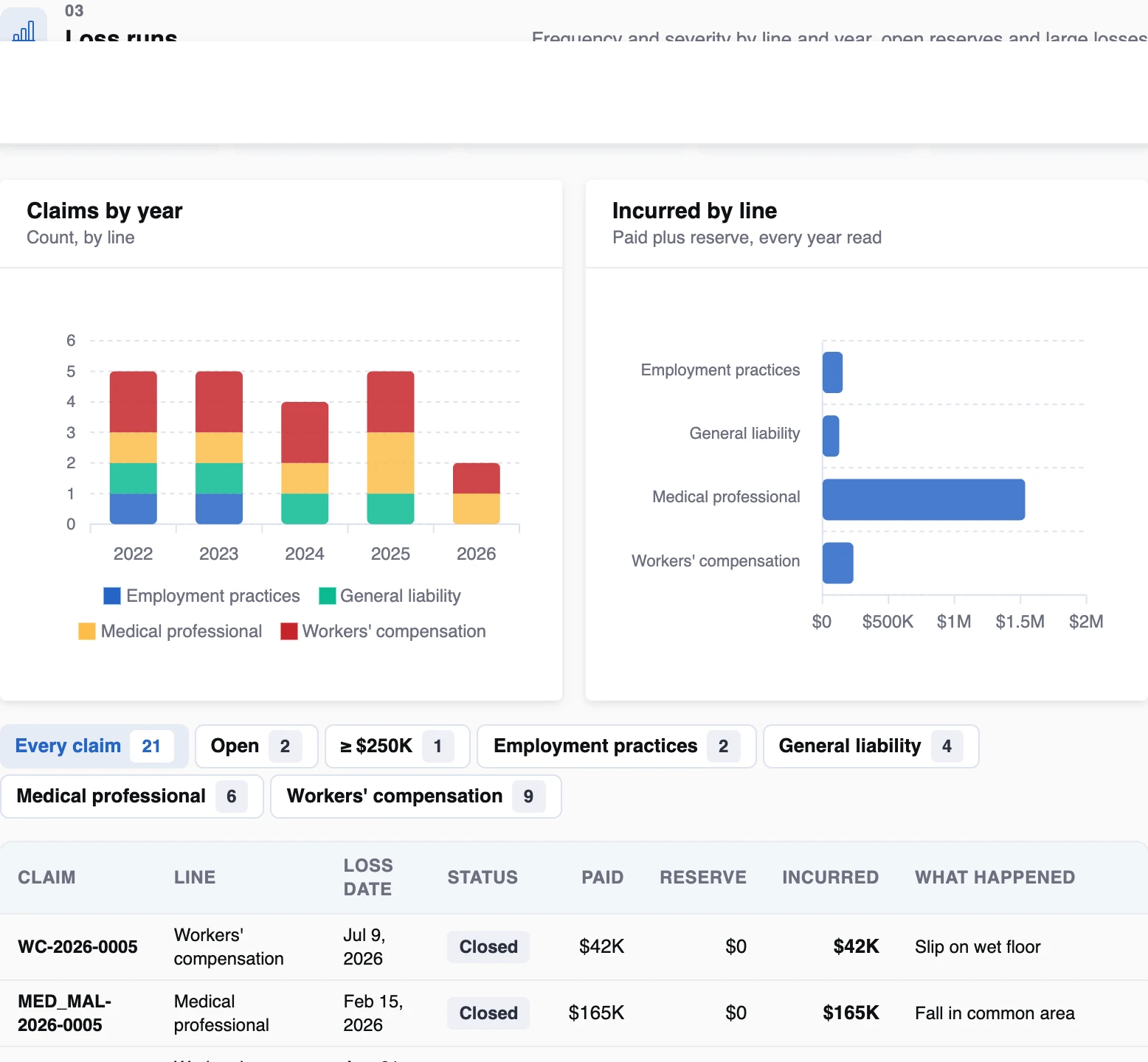Click the WHAT HAPPENED column header
The height and width of the screenshot is (1062, 1148).
995,878
